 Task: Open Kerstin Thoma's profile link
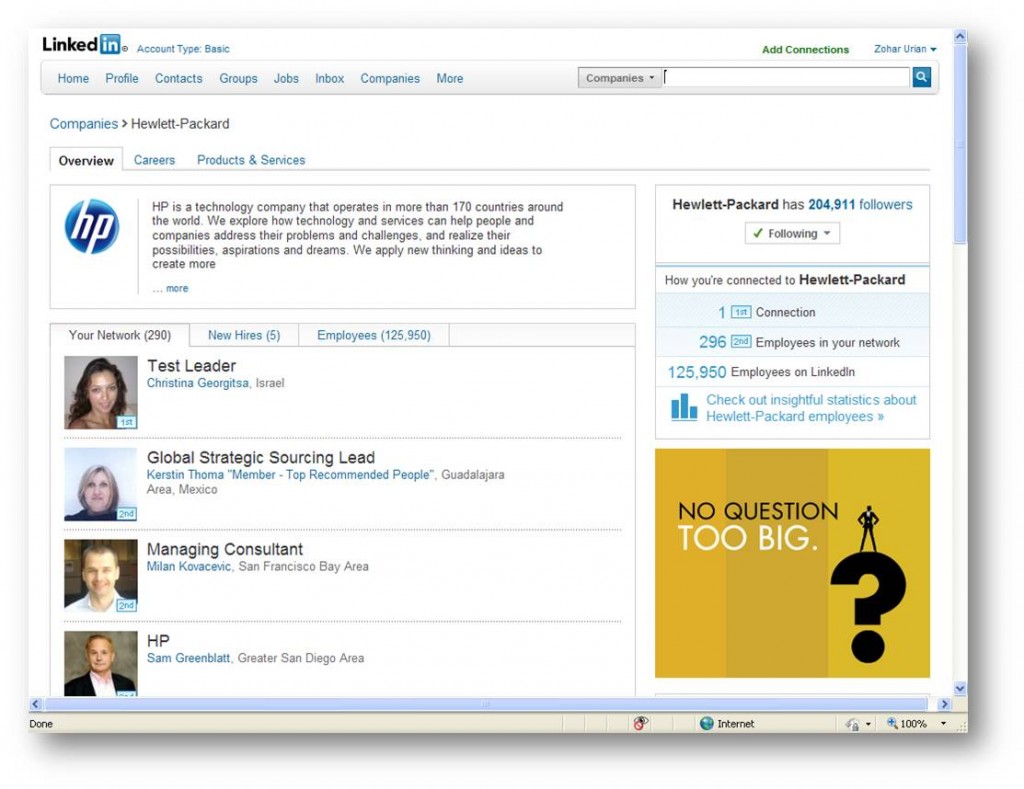tap(289, 475)
